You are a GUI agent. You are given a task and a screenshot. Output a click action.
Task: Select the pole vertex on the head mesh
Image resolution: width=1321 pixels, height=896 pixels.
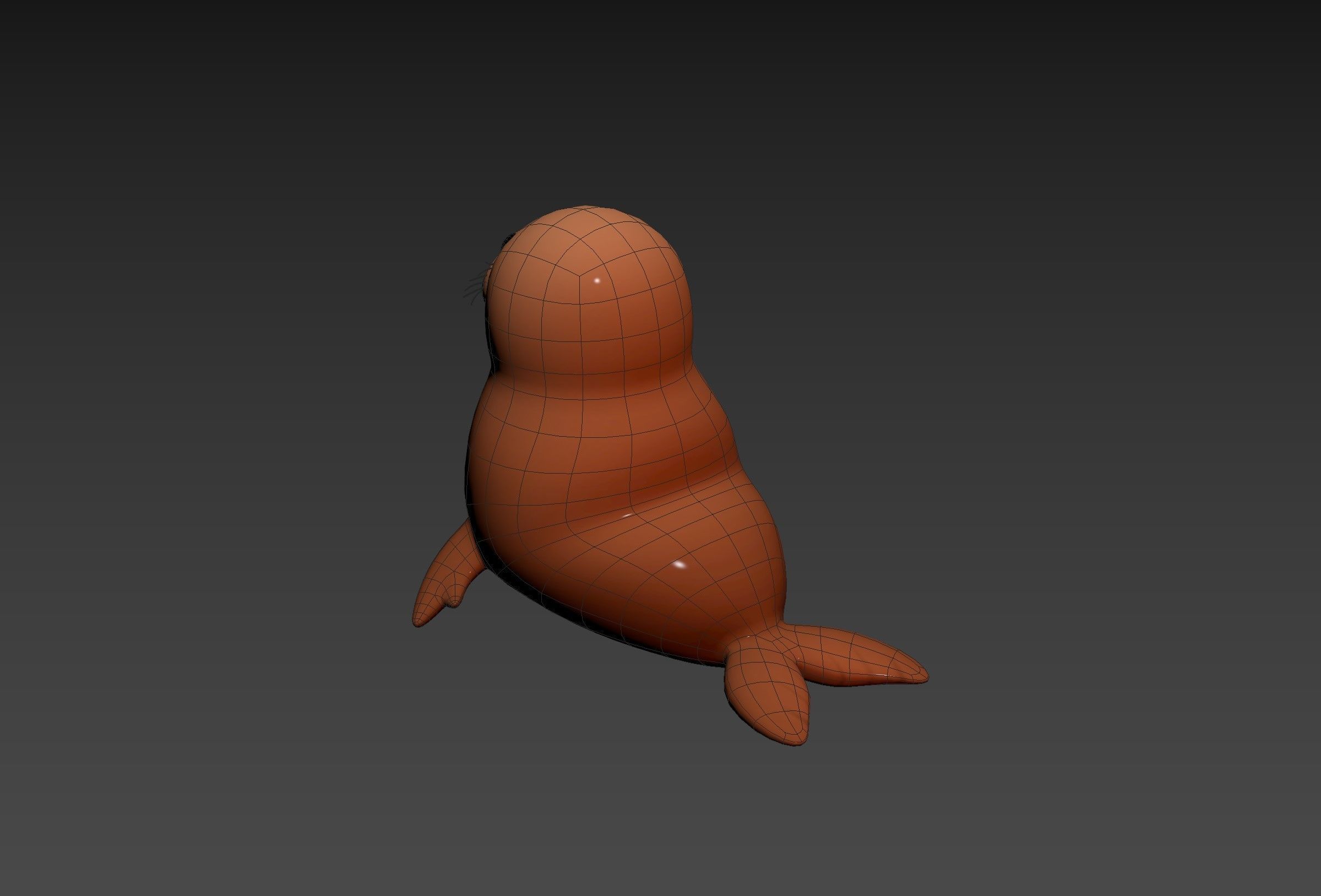click(579, 275)
